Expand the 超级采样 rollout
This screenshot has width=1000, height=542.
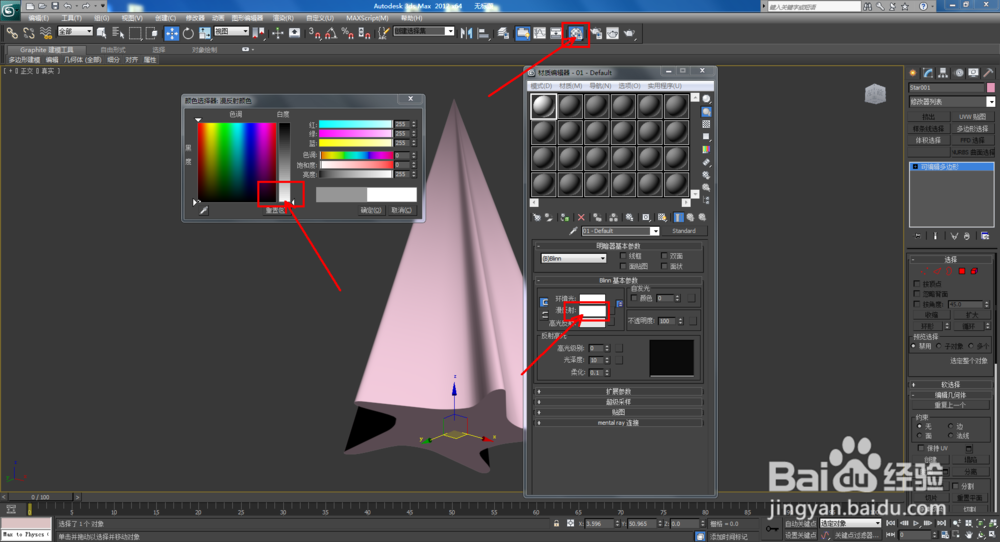[x=618, y=402]
